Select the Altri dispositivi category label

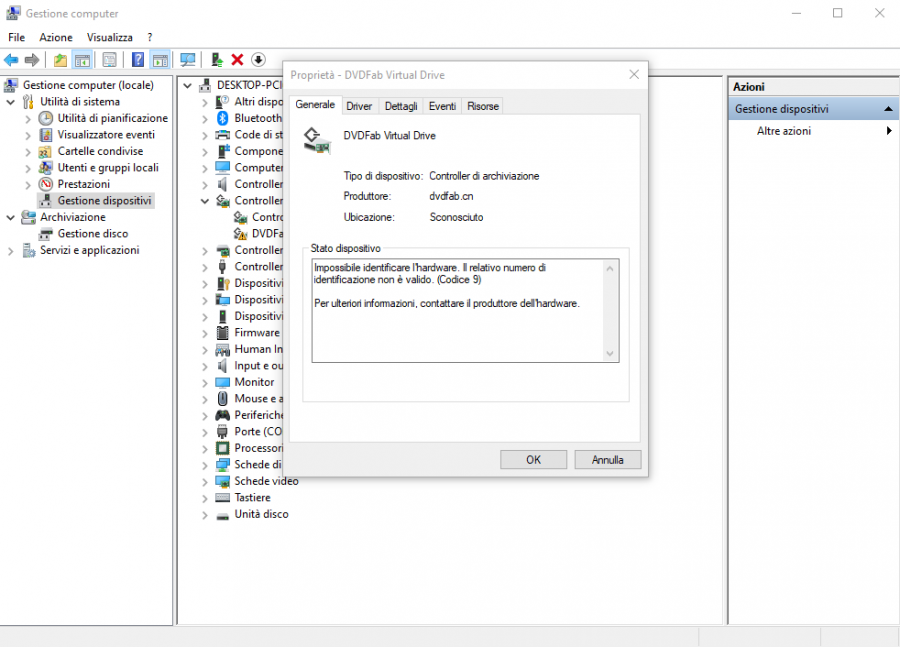click(x=258, y=102)
